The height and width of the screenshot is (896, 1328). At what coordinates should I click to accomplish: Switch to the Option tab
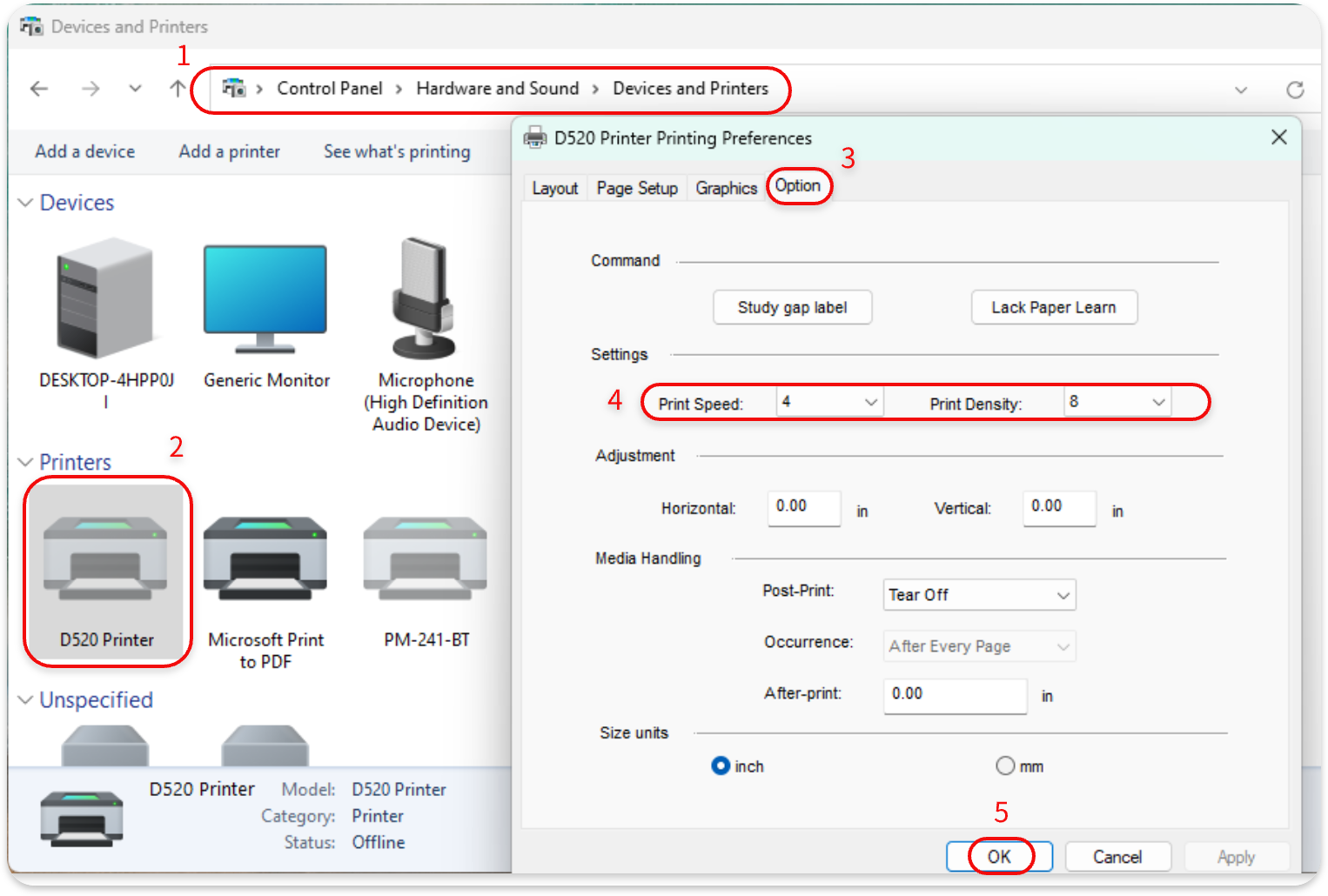click(798, 185)
